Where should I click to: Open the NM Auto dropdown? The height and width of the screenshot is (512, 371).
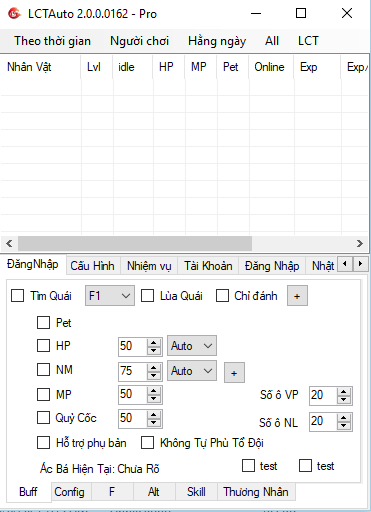pos(192,371)
